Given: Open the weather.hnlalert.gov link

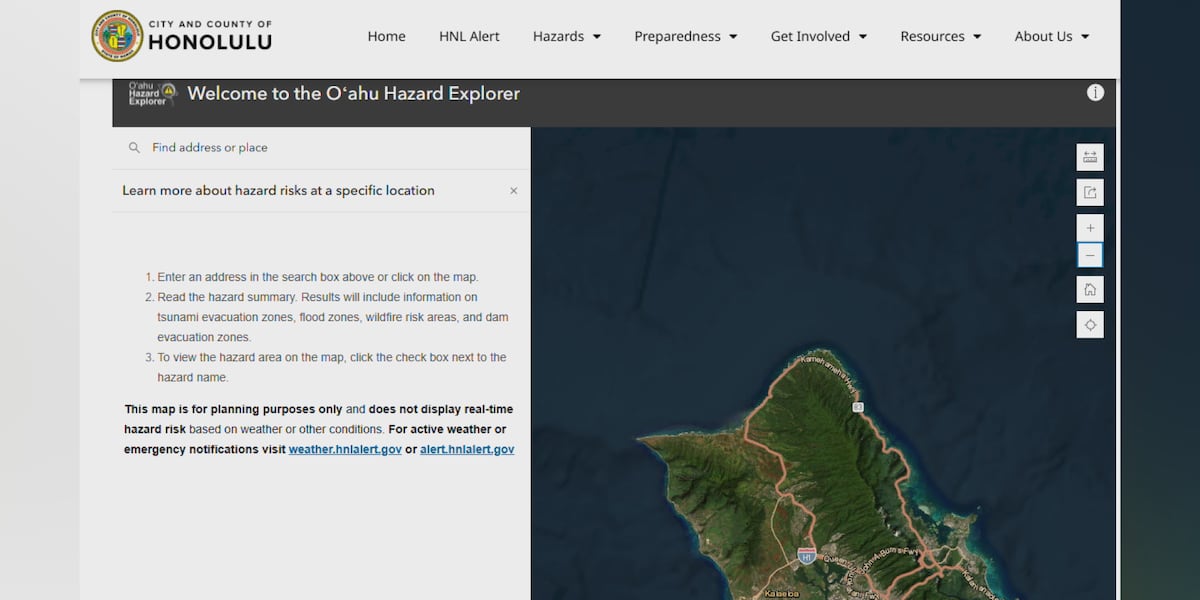Looking at the screenshot, I should [x=345, y=450].
